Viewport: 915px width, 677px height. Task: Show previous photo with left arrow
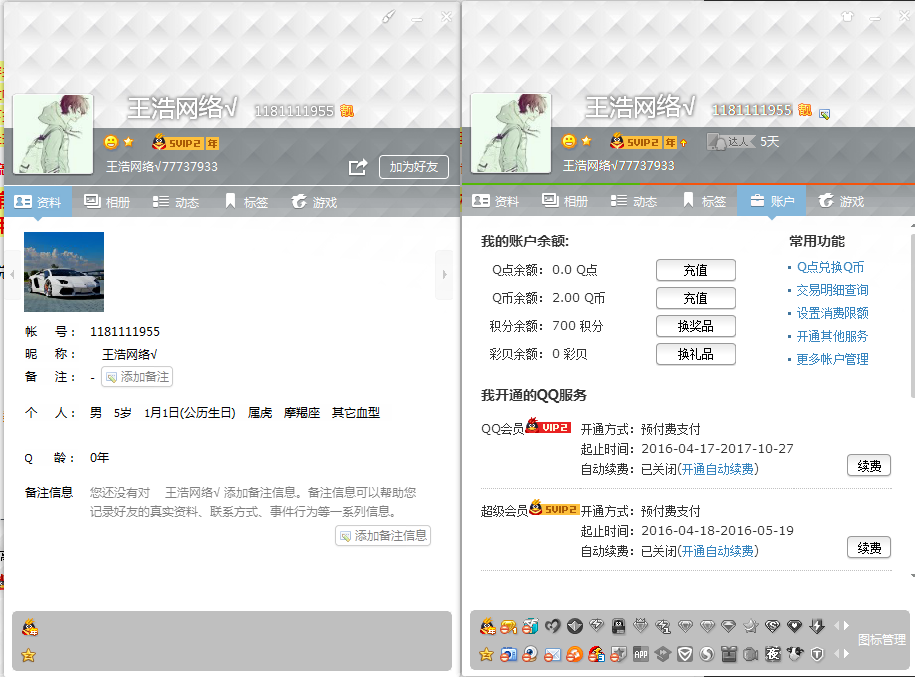pos(12,274)
